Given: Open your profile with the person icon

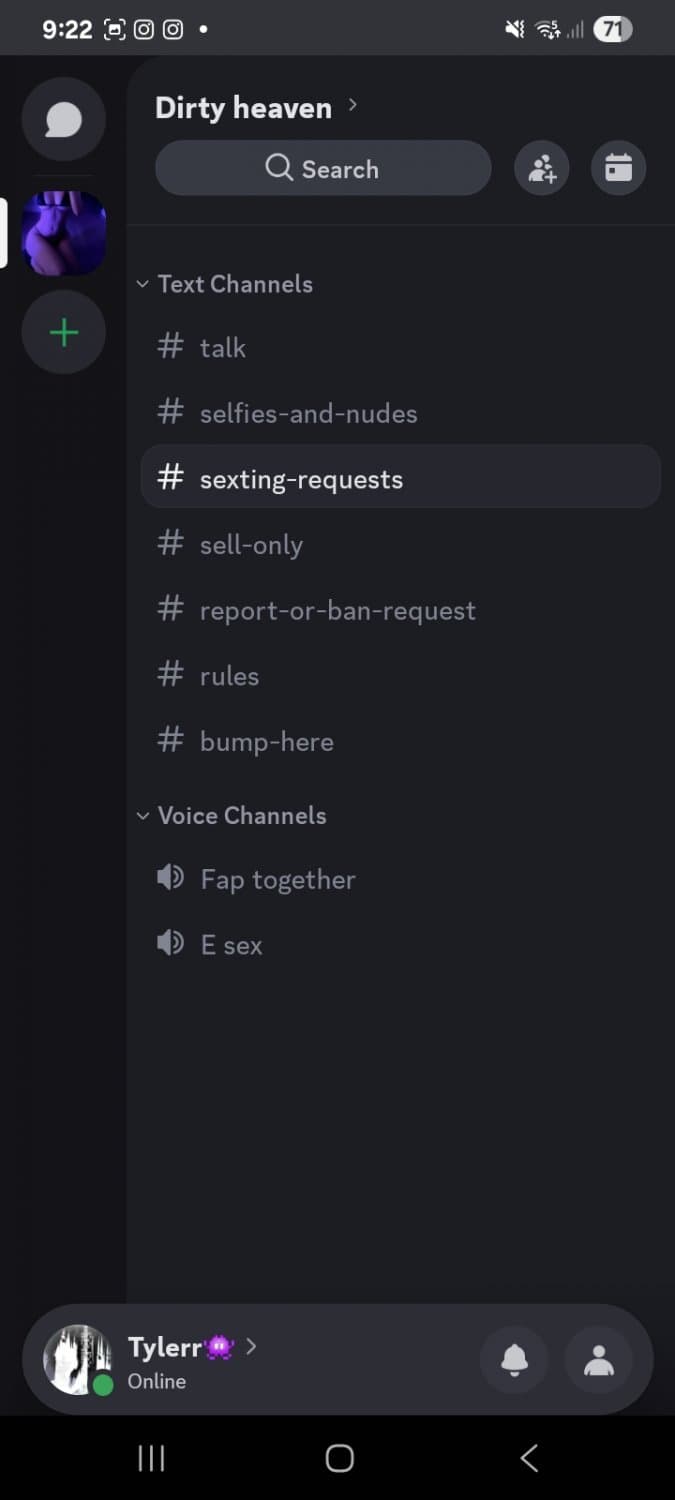Looking at the screenshot, I should coord(598,1360).
